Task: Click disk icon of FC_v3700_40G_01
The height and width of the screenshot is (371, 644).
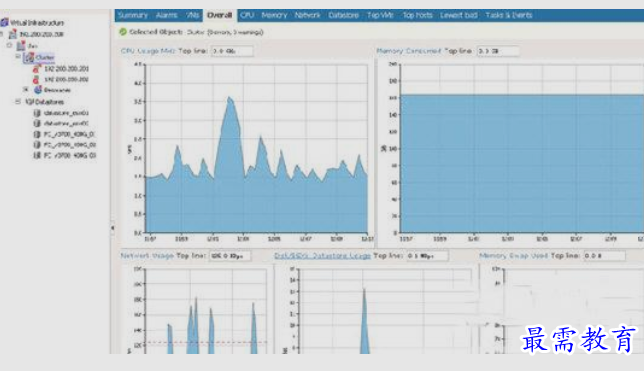Action: click(x=37, y=134)
